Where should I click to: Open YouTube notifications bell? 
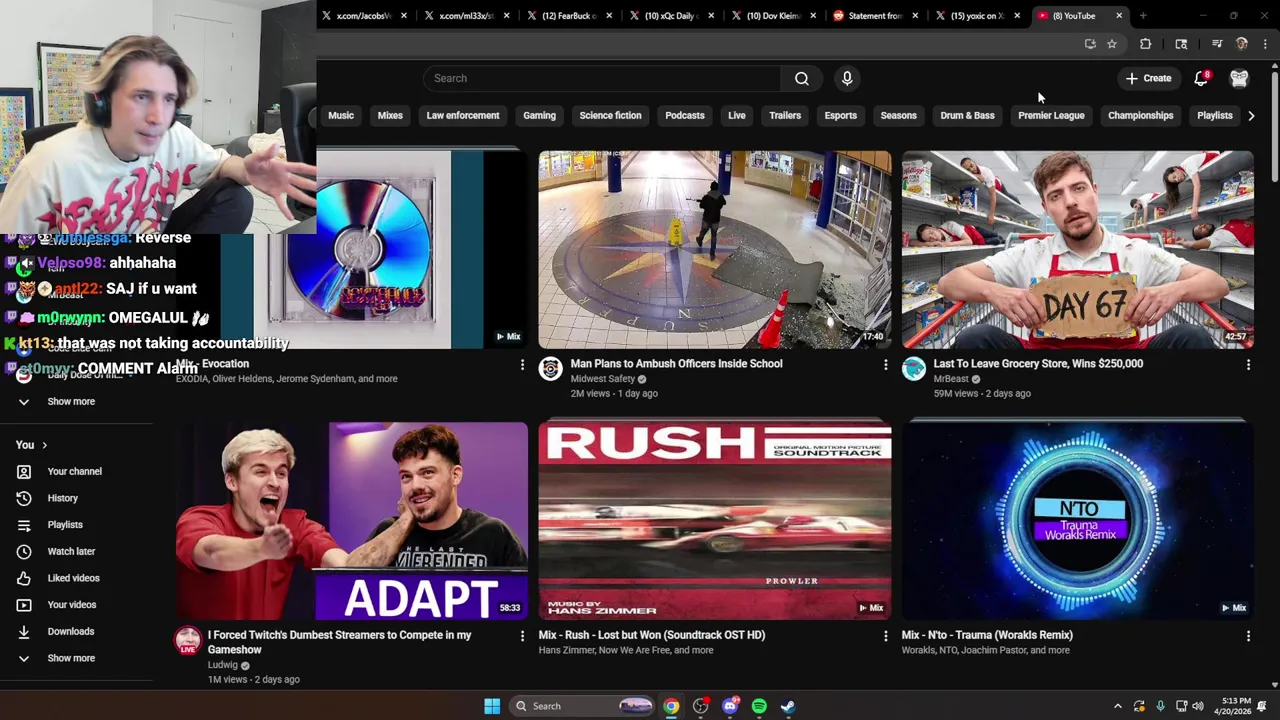(x=1201, y=78)
